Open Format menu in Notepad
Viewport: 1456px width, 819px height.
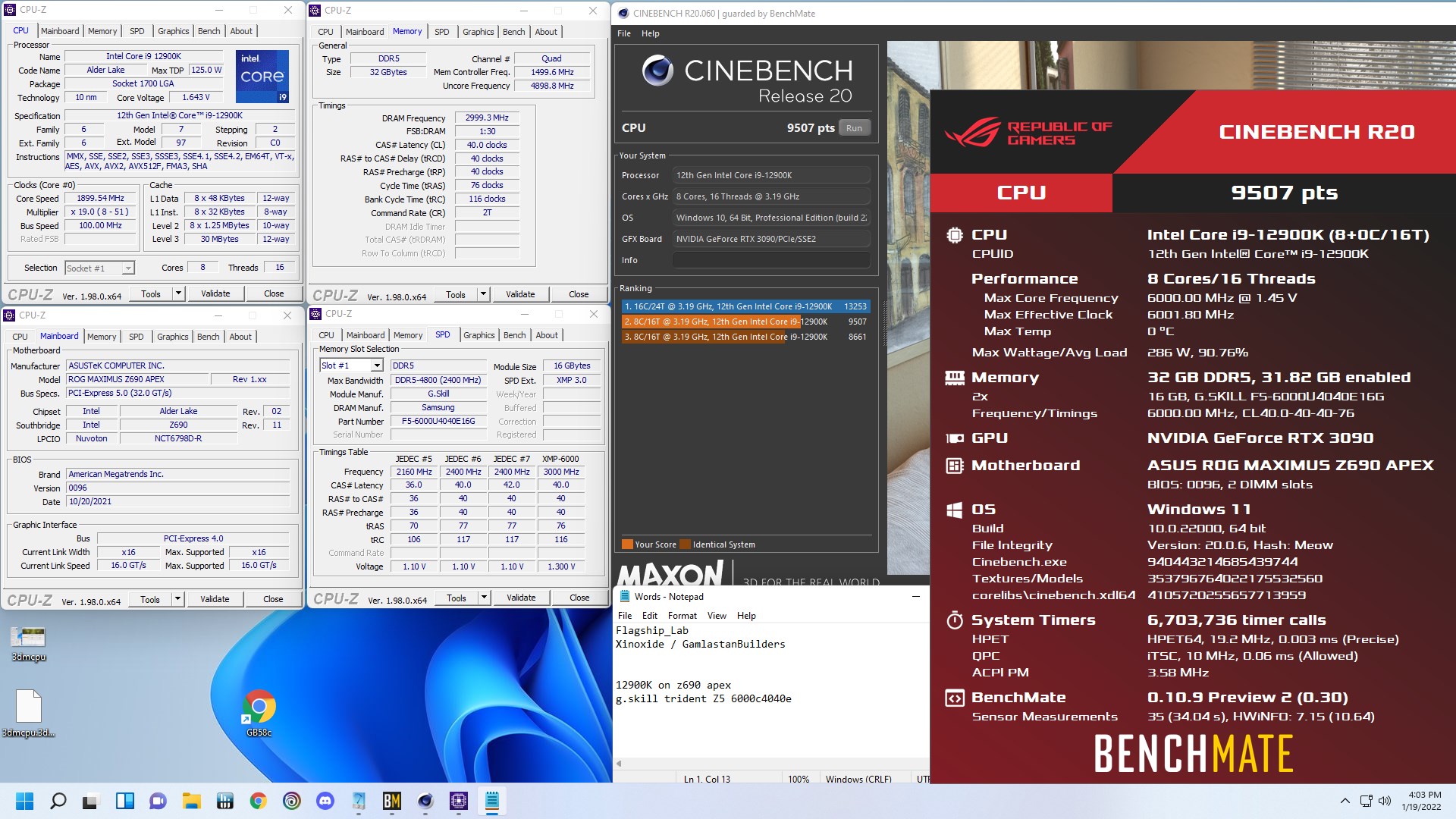pos(682,616)
